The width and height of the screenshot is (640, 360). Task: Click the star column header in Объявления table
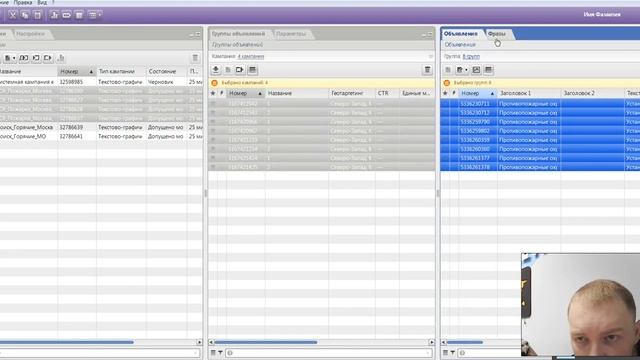(445, 93)
